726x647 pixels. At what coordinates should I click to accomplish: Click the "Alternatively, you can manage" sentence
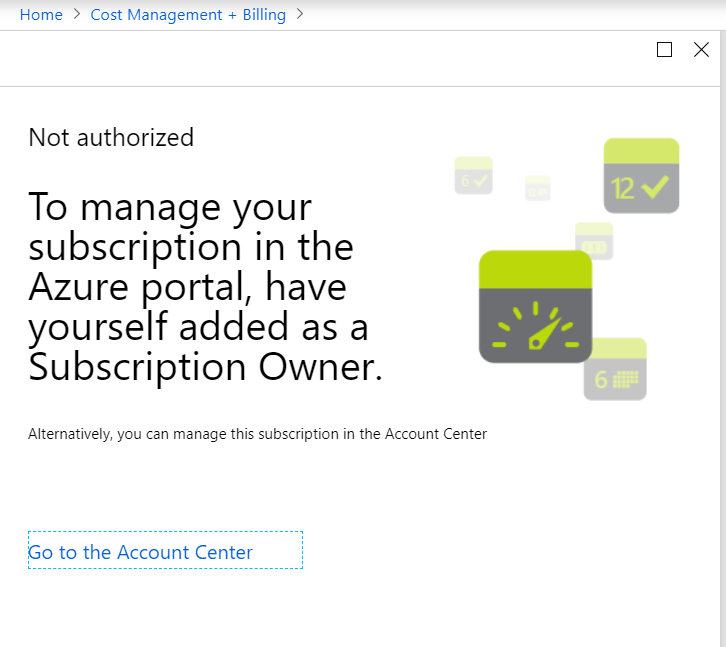click(x=257, y=434)
